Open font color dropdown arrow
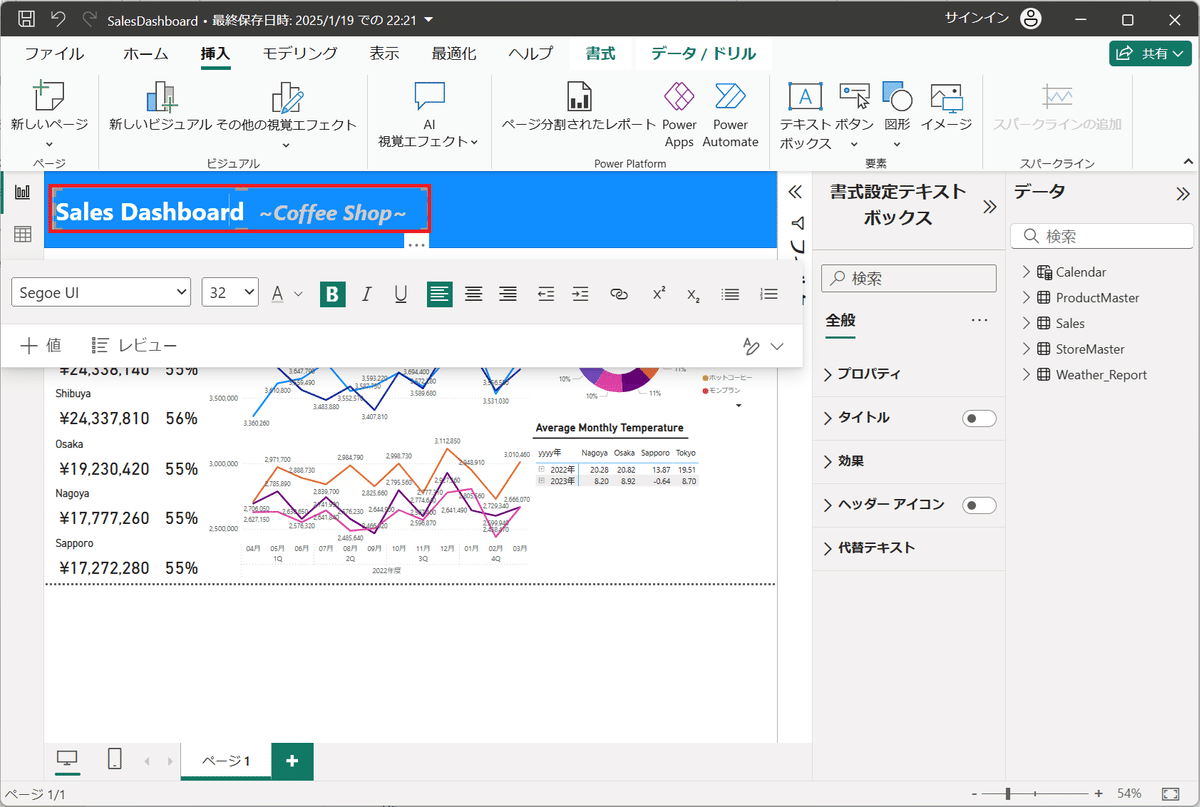 298,293
